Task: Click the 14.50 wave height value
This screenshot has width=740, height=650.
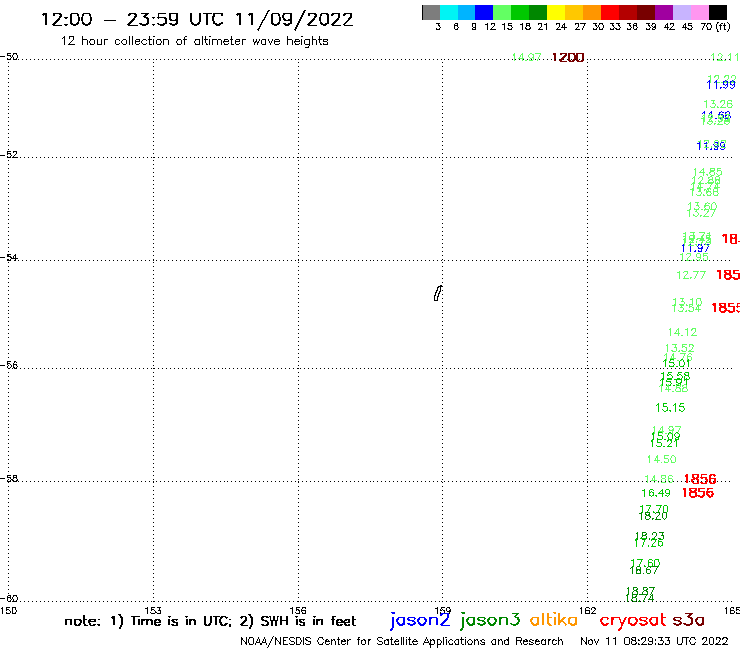Action: (661, 459)
